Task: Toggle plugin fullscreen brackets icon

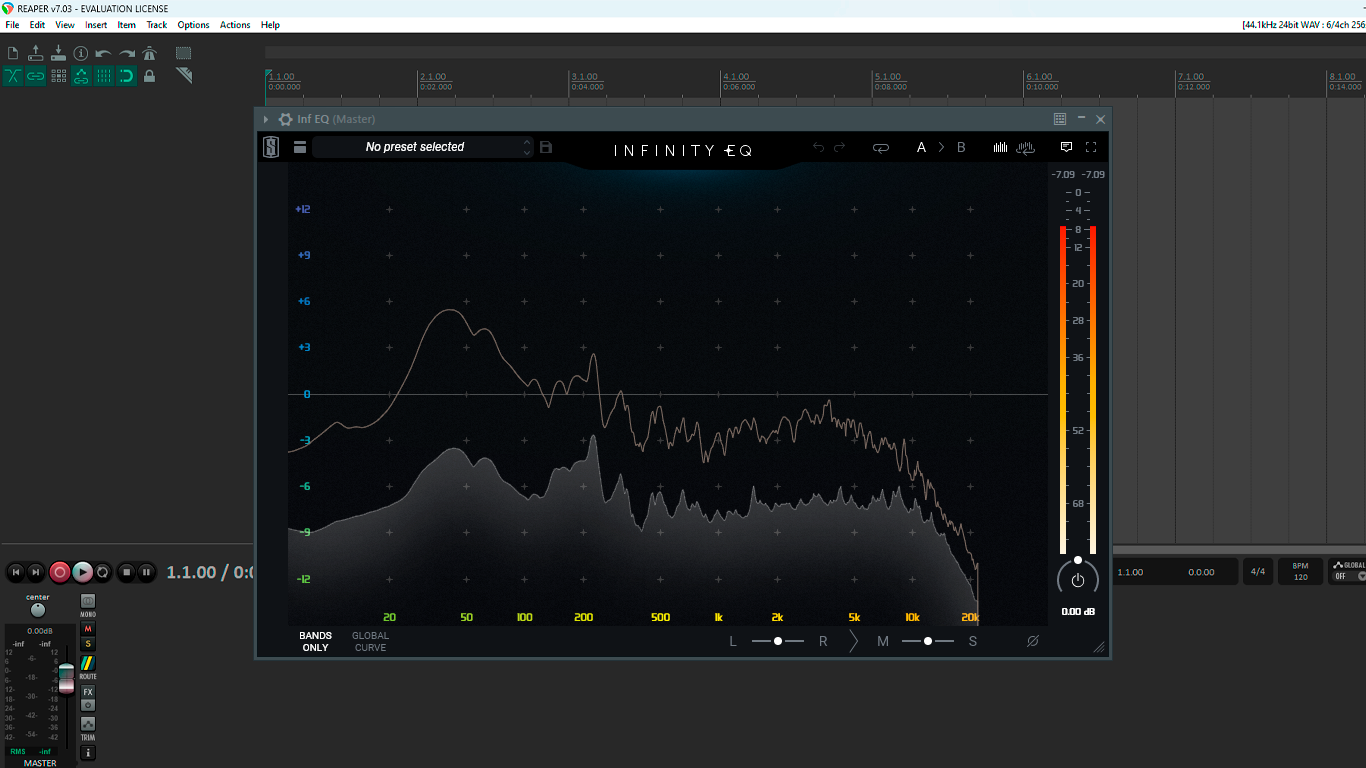Action: (1091, 147)
